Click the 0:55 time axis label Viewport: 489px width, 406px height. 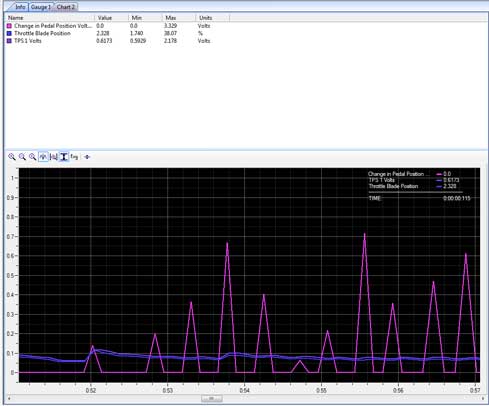point(321,390)
